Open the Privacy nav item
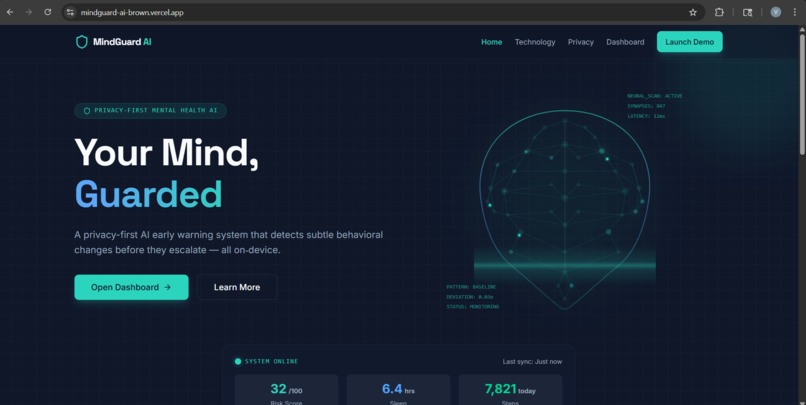This screenshot has width=806, height=405. [x=580, y=42]
